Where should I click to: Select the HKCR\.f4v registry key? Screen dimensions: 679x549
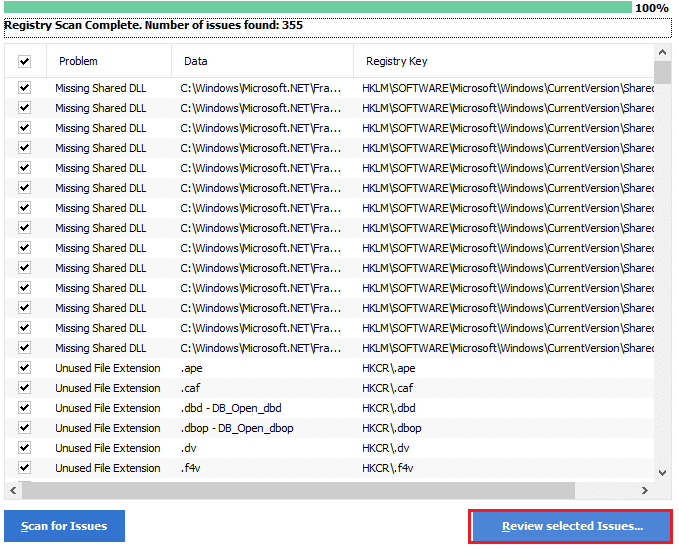(x=388, y=468)
